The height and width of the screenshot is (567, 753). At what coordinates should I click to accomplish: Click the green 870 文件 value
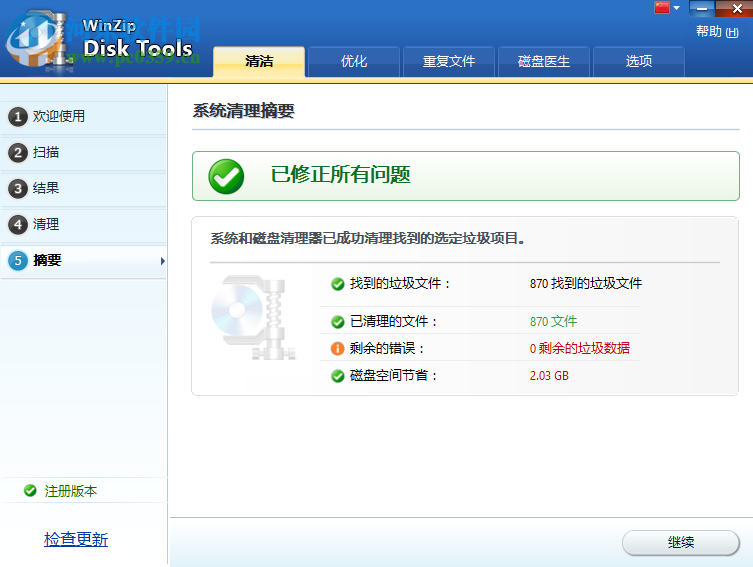click(553, 321)
